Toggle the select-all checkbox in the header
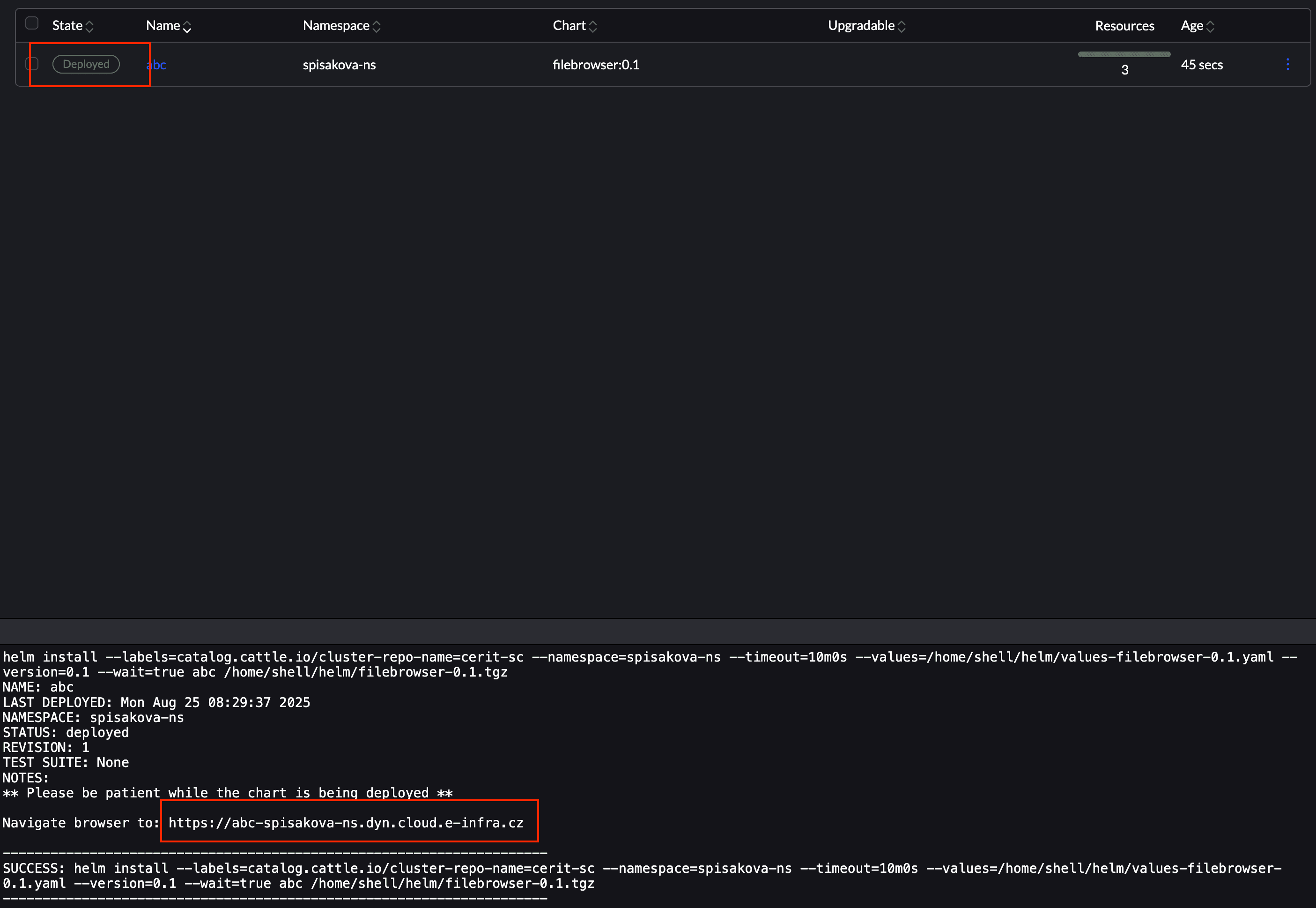The width and height of the screenshot is (1316, 908). pyautogui.click(x=32, y=23)
